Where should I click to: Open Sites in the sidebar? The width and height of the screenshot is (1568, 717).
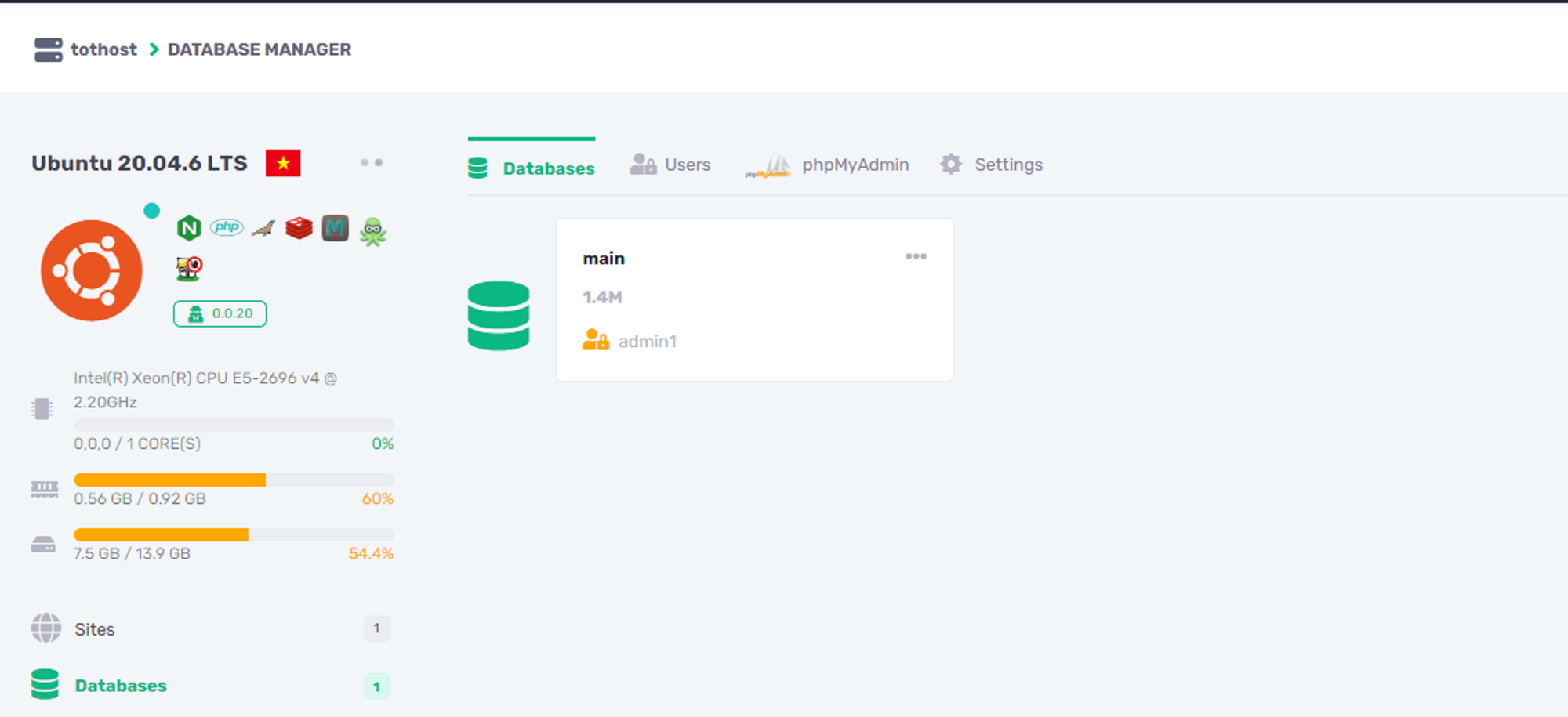pyautogui.click(x=95, y=629)
